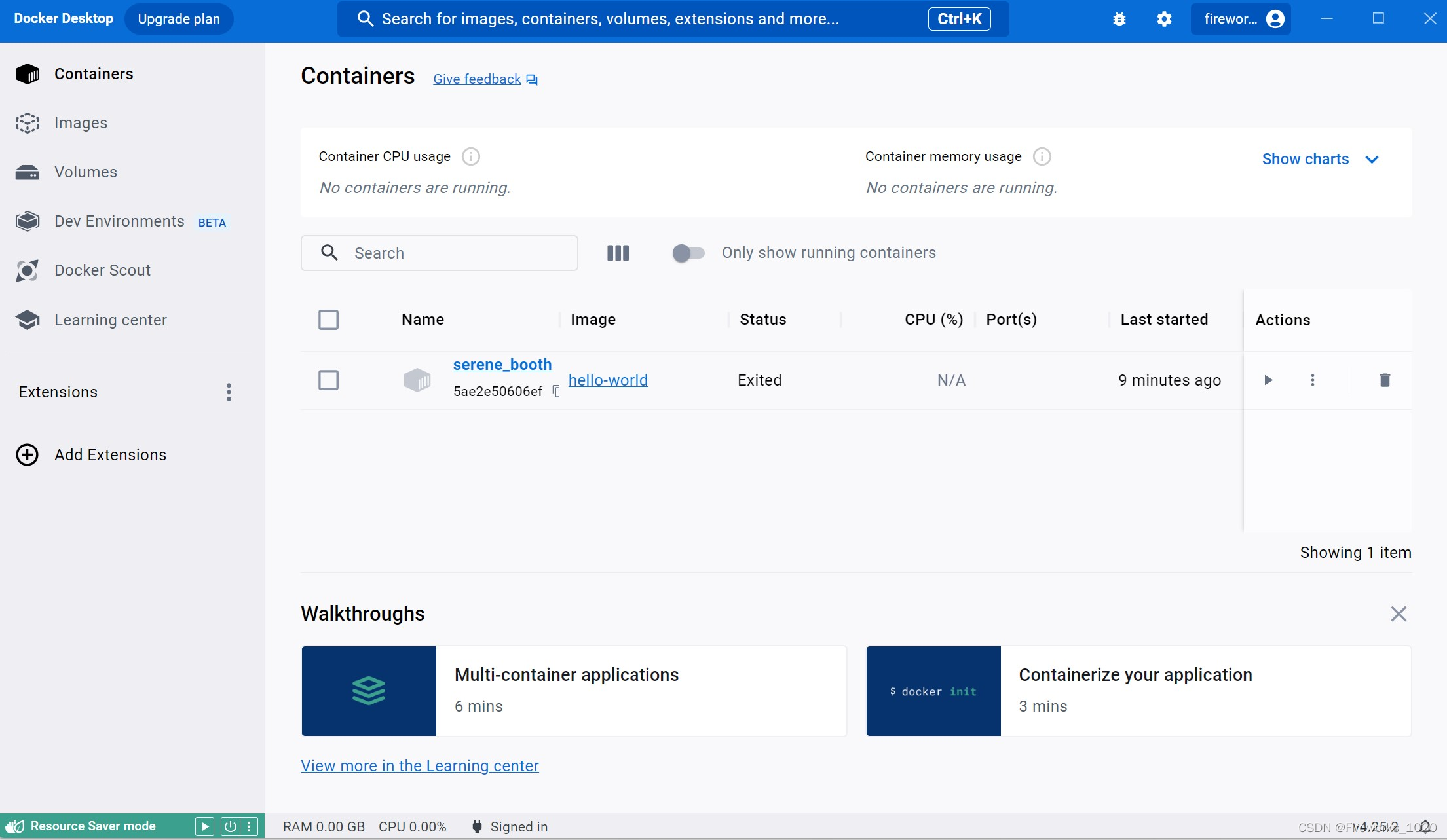Expand Show charts
Screen dimensions: 1447x840
[x=1321, y=159]
